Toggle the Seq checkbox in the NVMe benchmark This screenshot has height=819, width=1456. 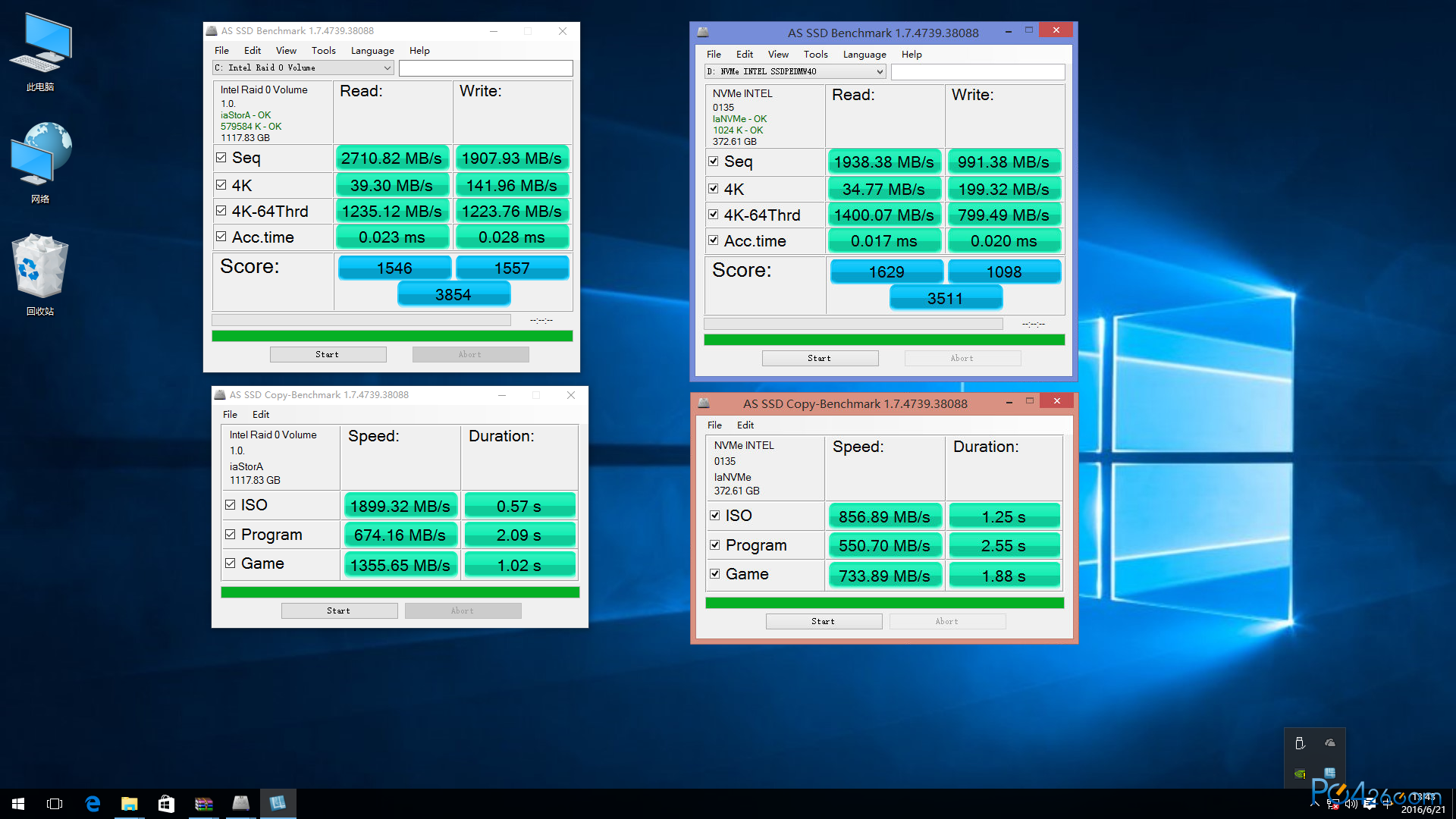point(713,162)
